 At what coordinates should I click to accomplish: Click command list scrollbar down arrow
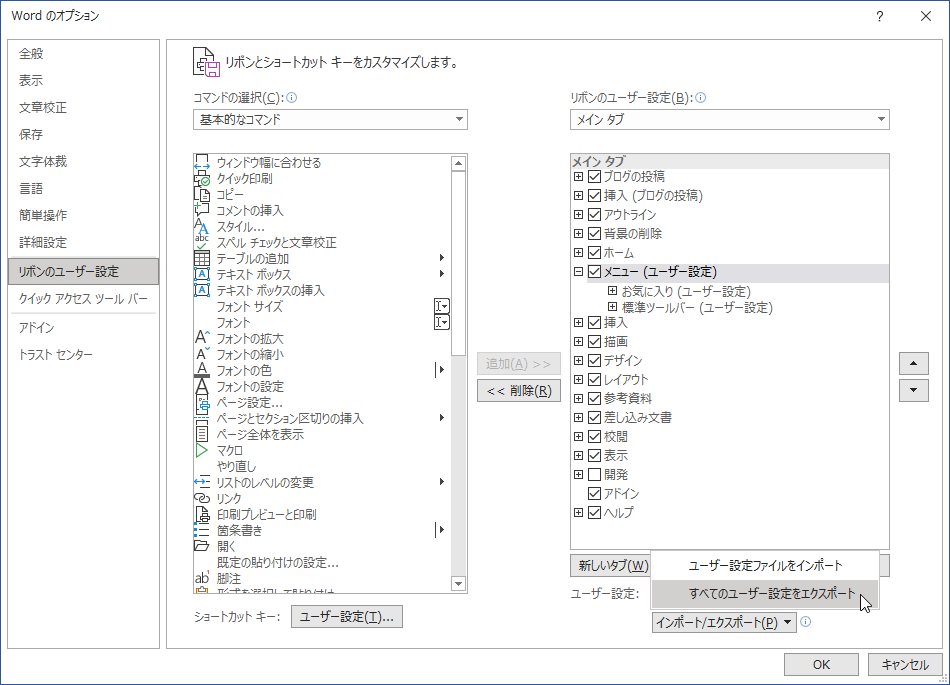coord(459,584)
